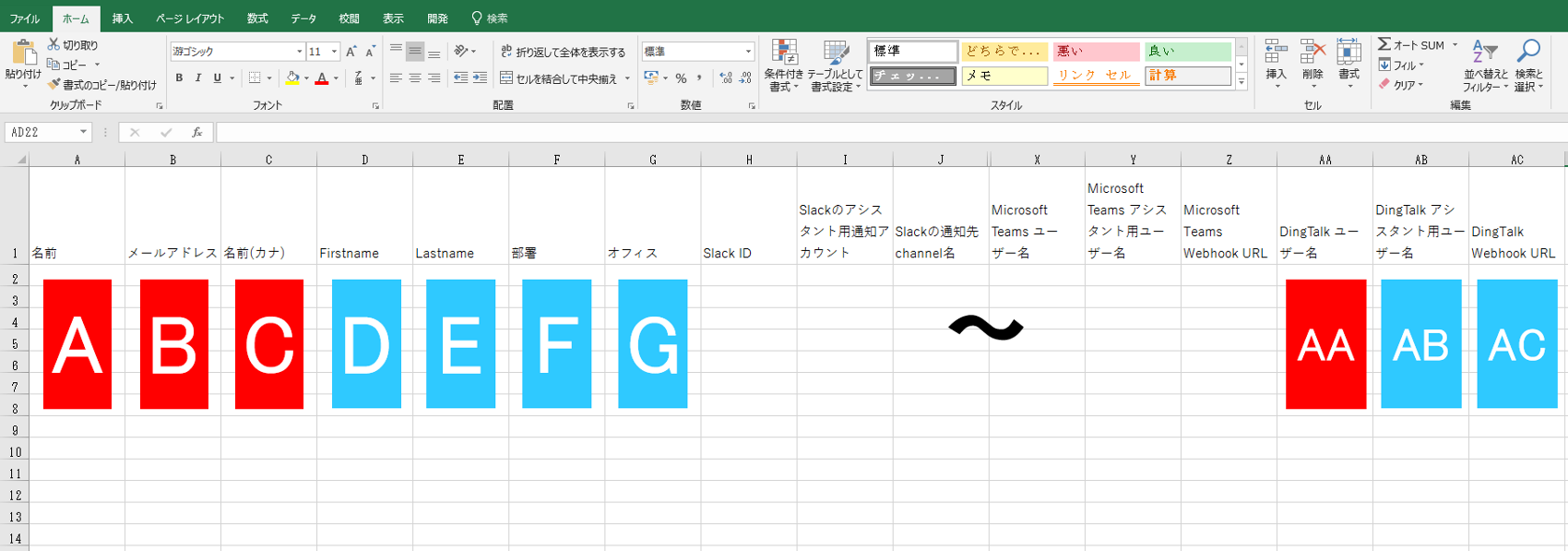Click Merge and Center (セルを結合して中央揃え)

(x=558, y=78)
